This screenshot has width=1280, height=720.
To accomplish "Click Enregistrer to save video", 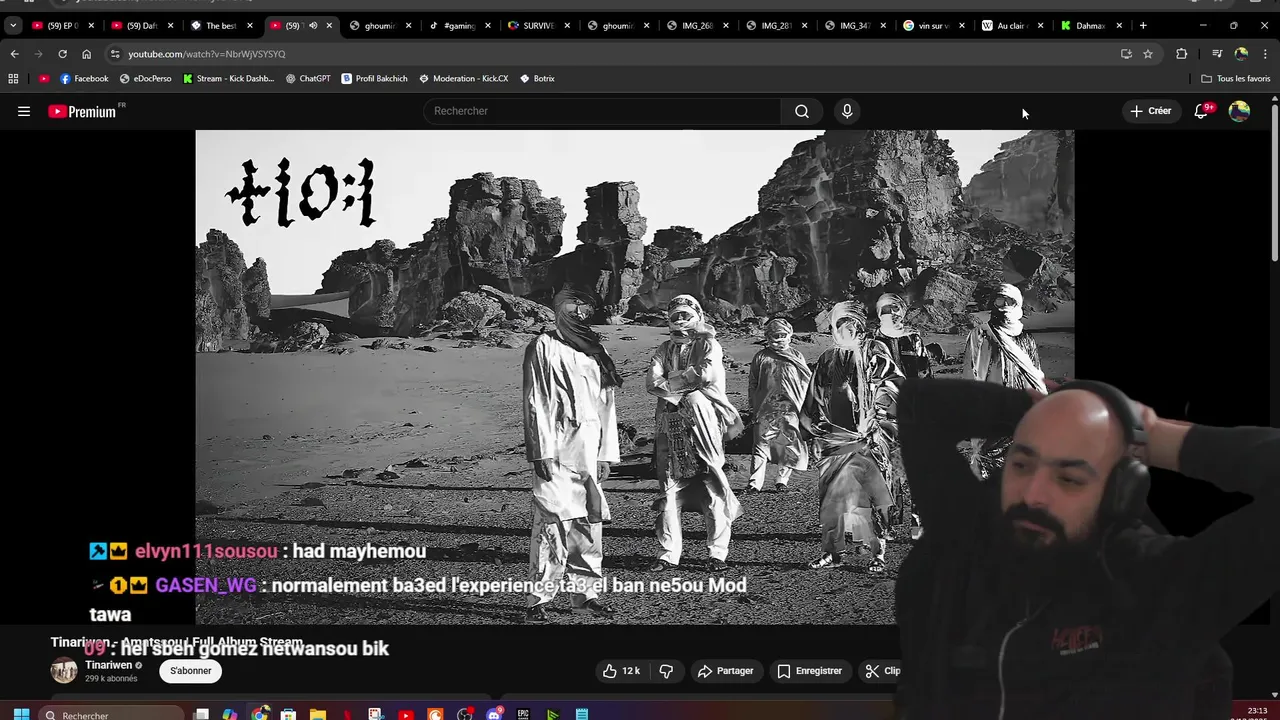I will click(x=810, y=671).
